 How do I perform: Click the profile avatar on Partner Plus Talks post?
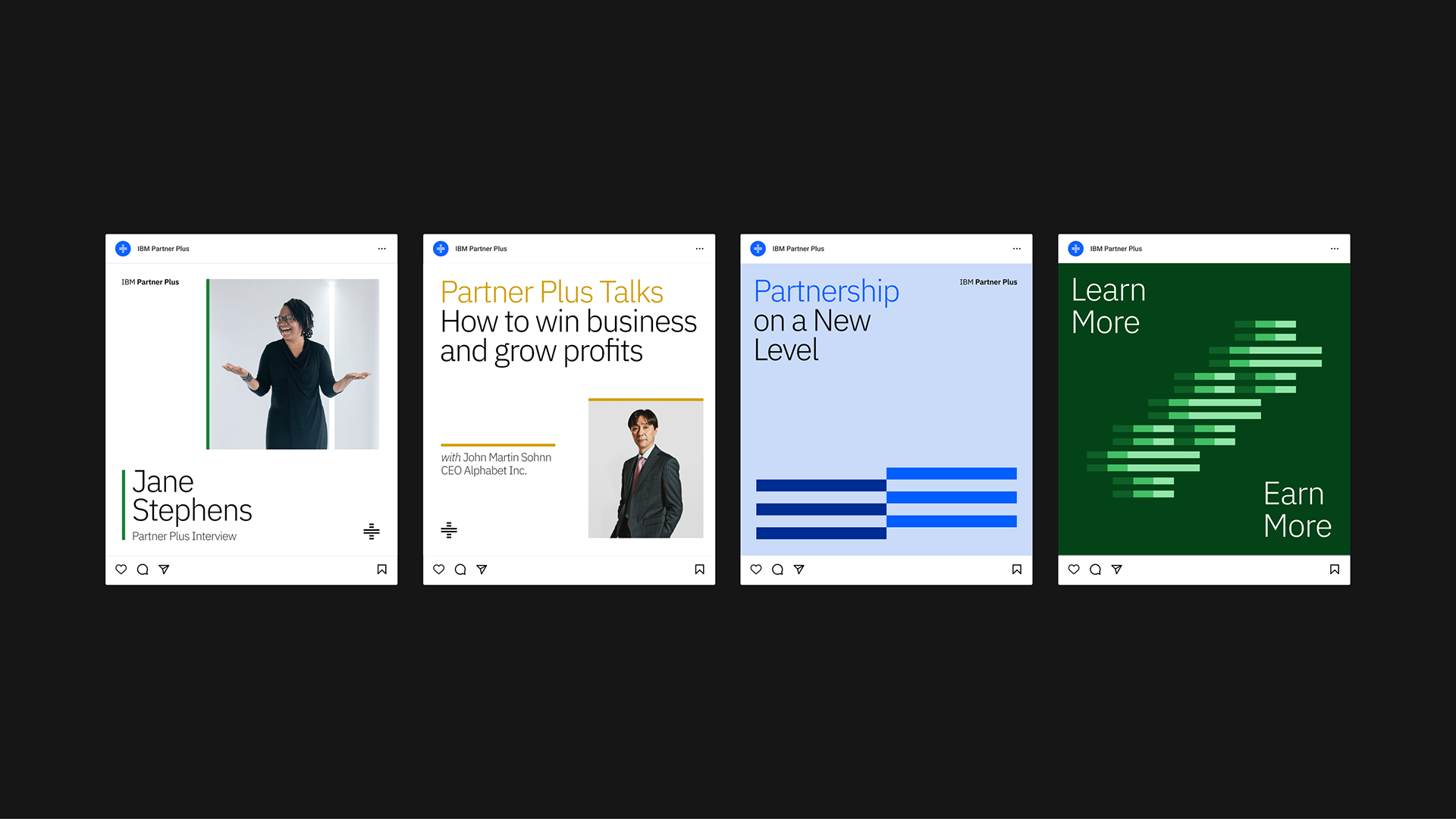pyautogui.click(x=441, y=249)
